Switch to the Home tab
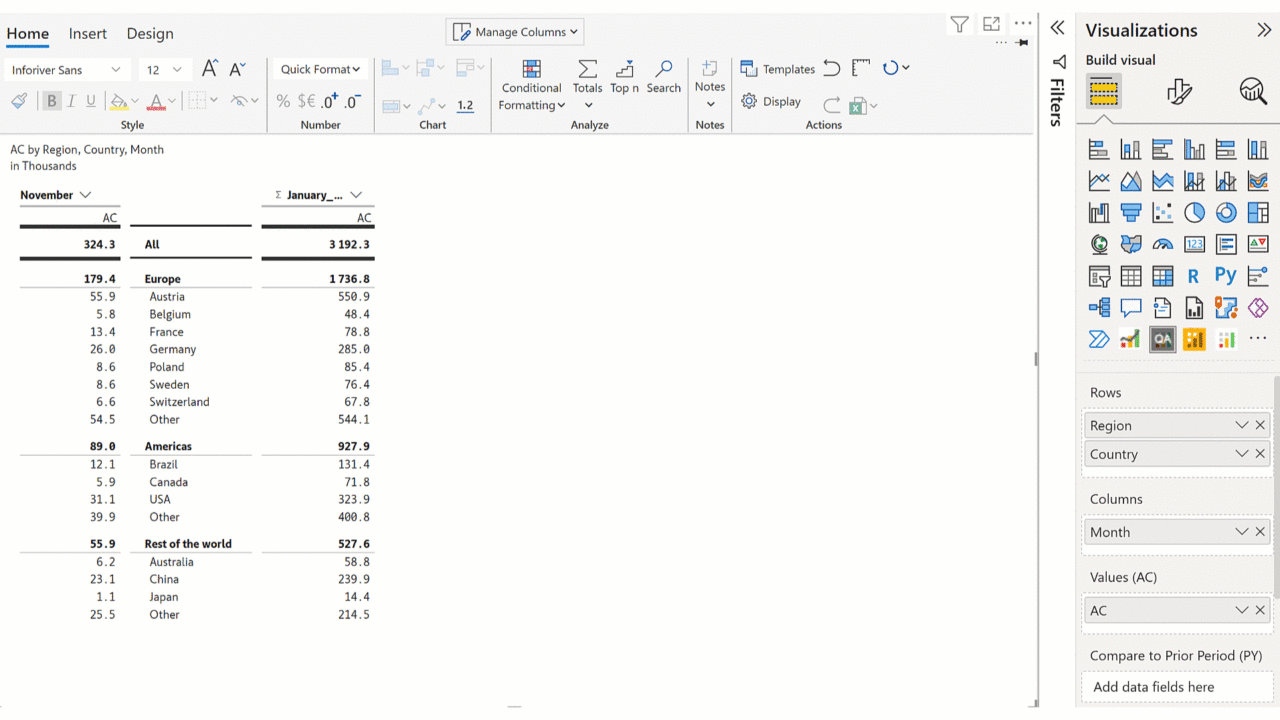 28,33
